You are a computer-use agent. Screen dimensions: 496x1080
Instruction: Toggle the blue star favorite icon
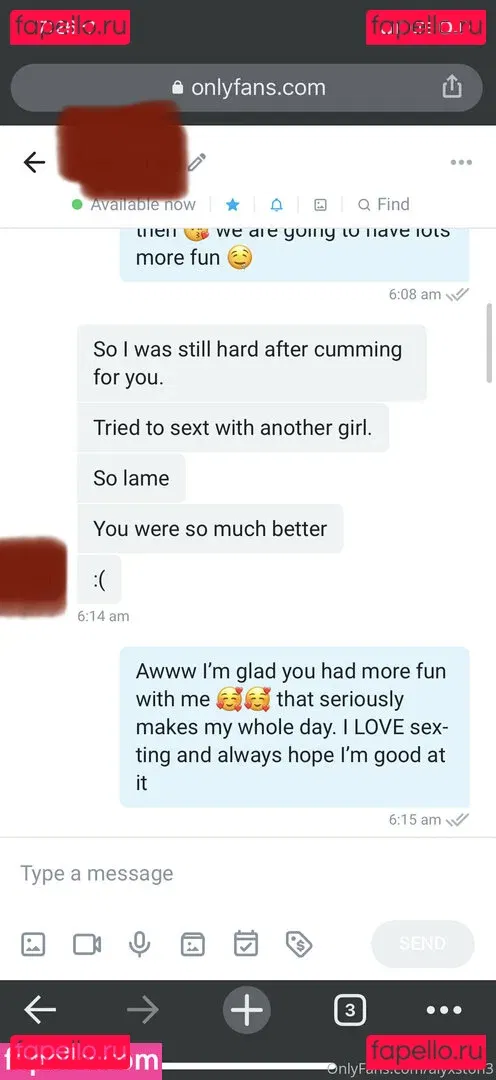coord(233,205)
